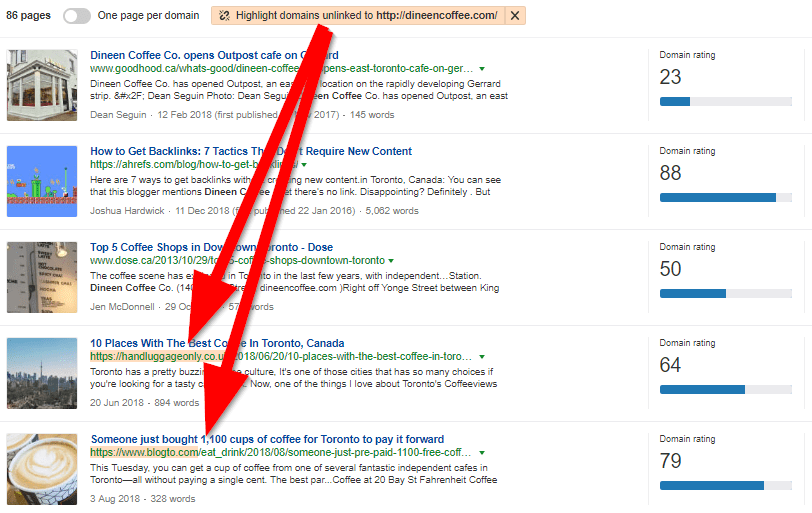Click the www.dose.ca green URL
812x513 pixels.
coord(237,260)
